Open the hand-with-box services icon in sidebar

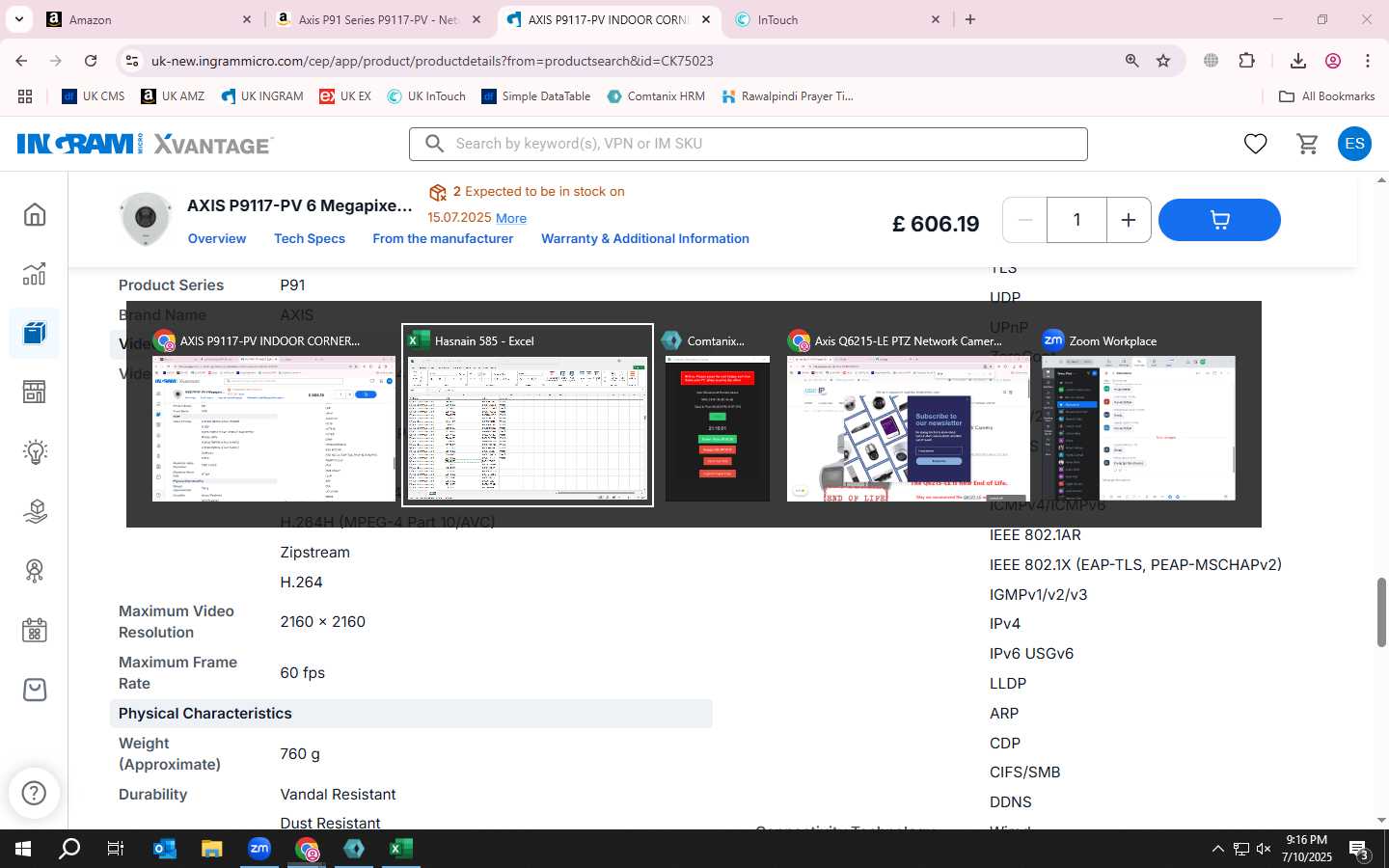pyautogui.click(x=35, y=511)
